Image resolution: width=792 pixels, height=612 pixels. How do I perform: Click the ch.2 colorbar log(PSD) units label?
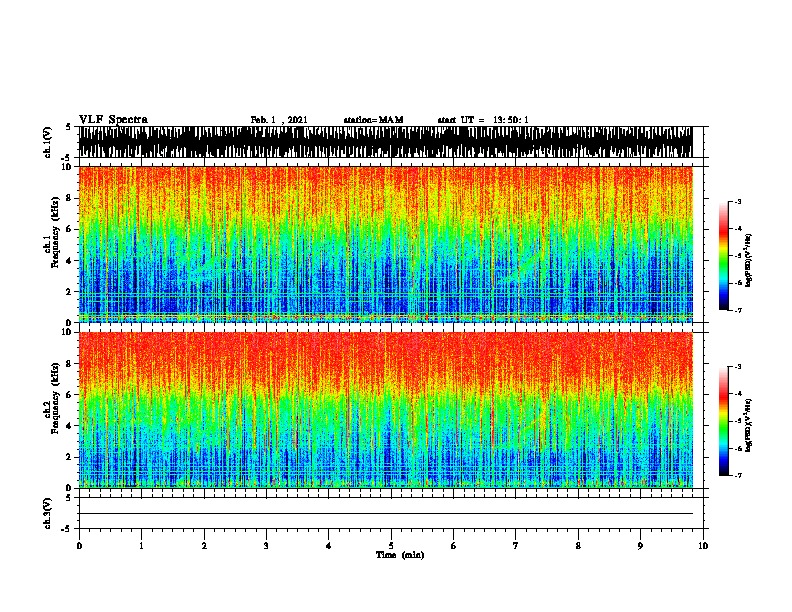click(748, 425)
